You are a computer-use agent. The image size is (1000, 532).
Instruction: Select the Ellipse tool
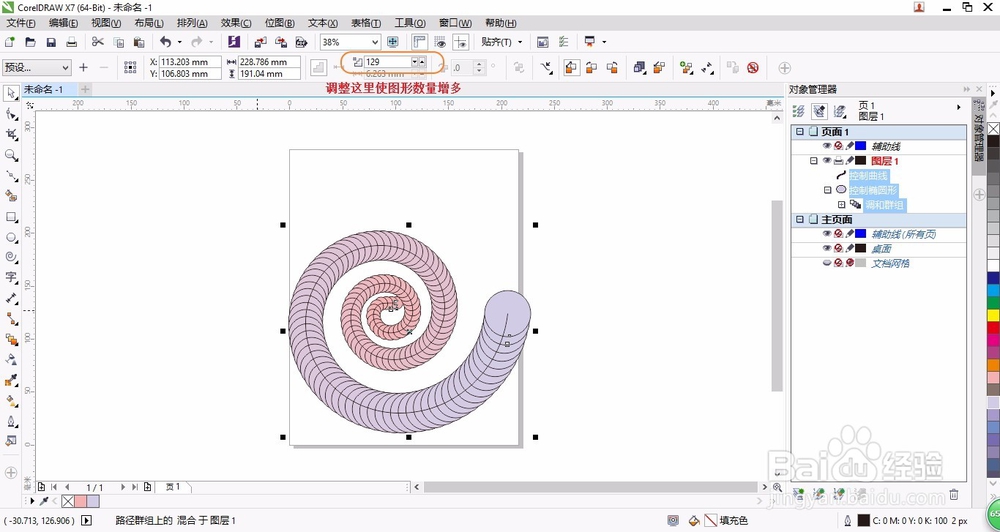(x=11, y=237)
